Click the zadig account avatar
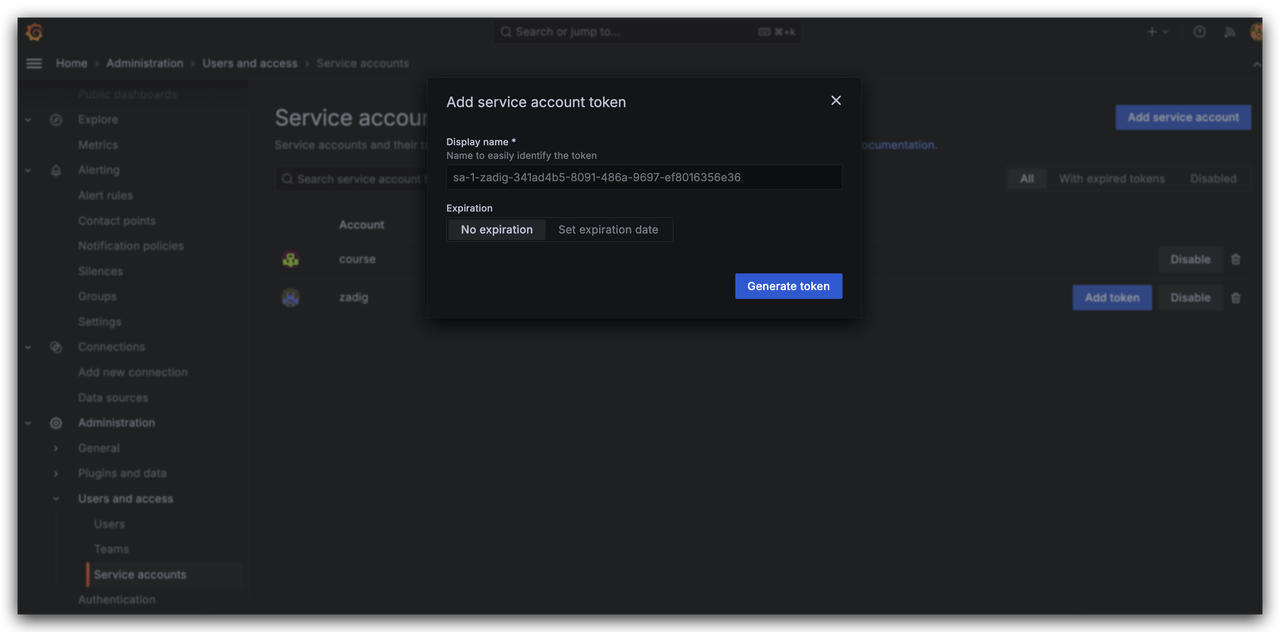 pyautogui.click(x=290, y=297)
